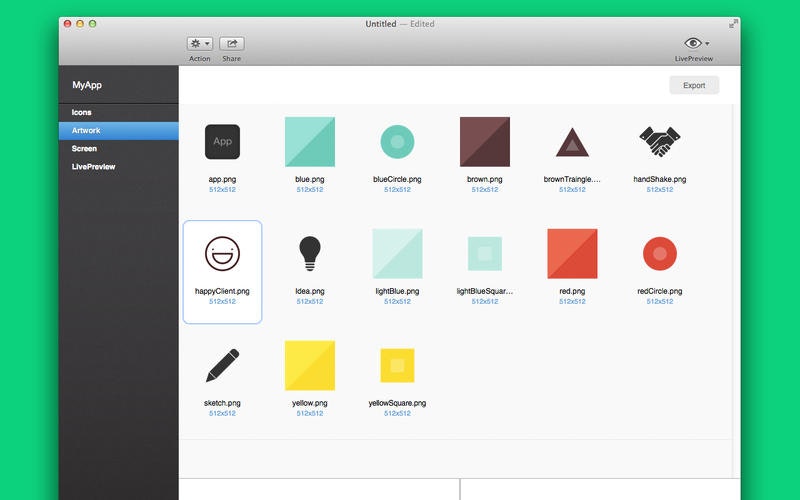
Task: Select the sketch pencil icon
Action: tap(222, 365)
